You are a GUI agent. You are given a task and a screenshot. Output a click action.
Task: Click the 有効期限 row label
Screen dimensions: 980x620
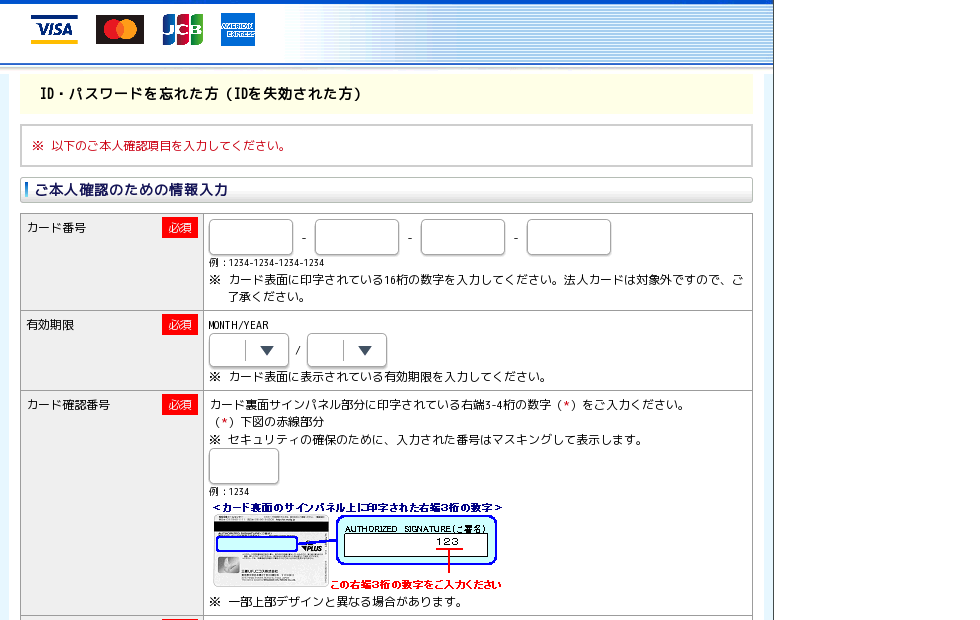pos(51,325)
